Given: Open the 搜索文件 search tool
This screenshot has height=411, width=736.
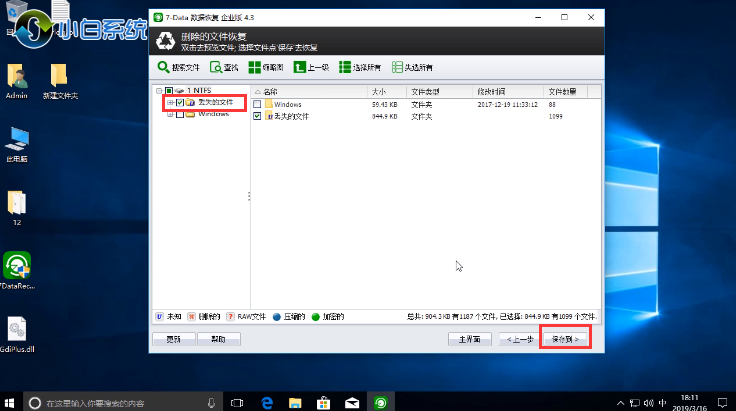Looking at the screenshot, I should point(178,67).
